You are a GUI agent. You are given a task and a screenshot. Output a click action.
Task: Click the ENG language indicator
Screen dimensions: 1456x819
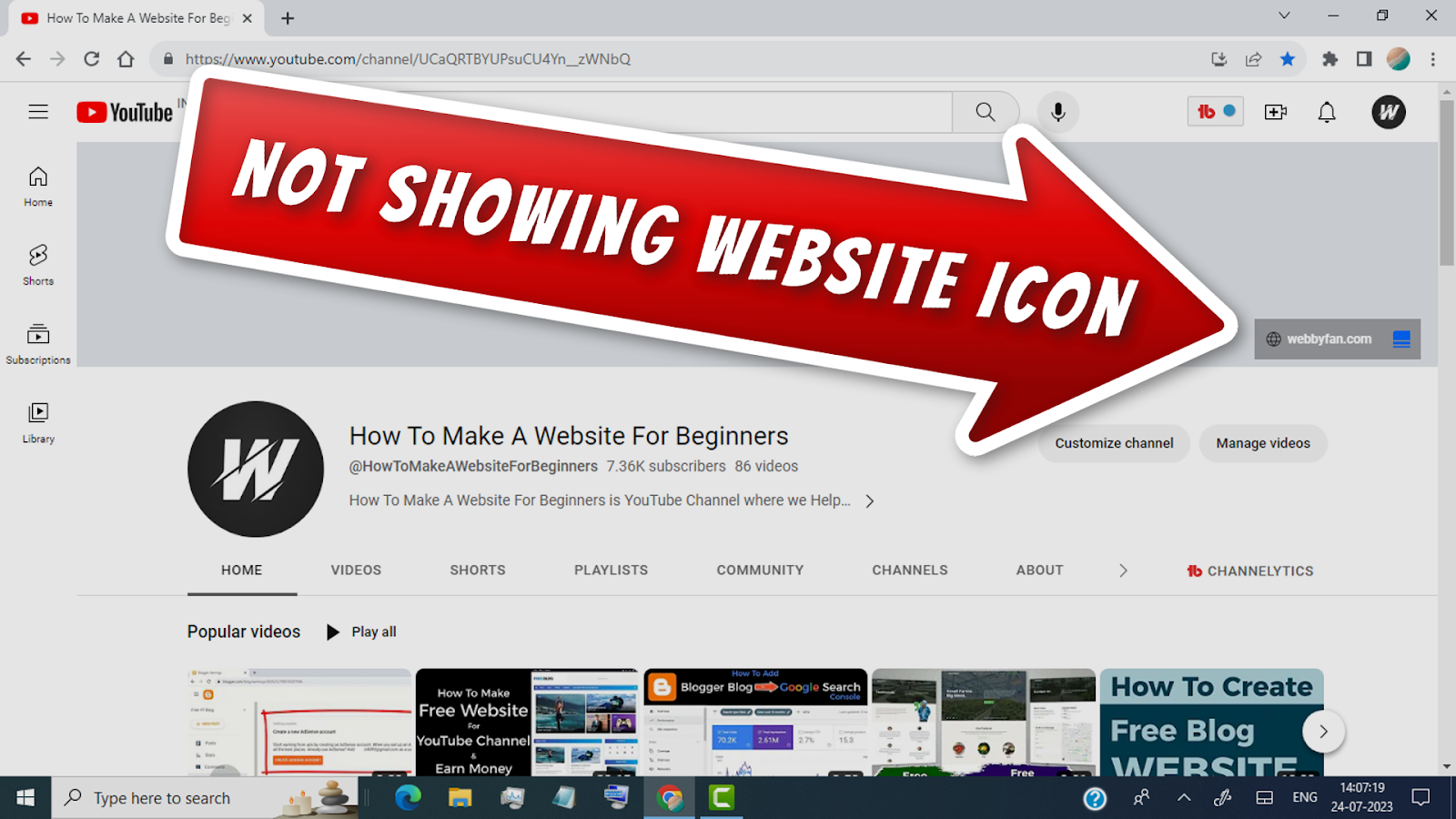click(x=1305, y=798)
